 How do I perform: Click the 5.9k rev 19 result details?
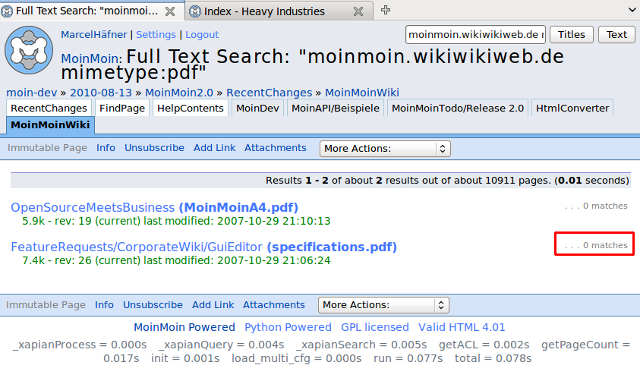tap(176, 221)
